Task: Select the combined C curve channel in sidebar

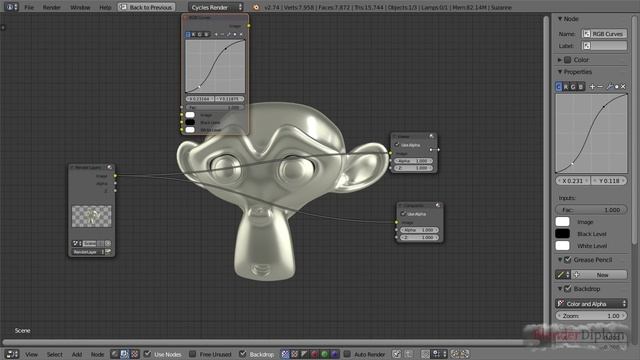Action: (559, 87)
